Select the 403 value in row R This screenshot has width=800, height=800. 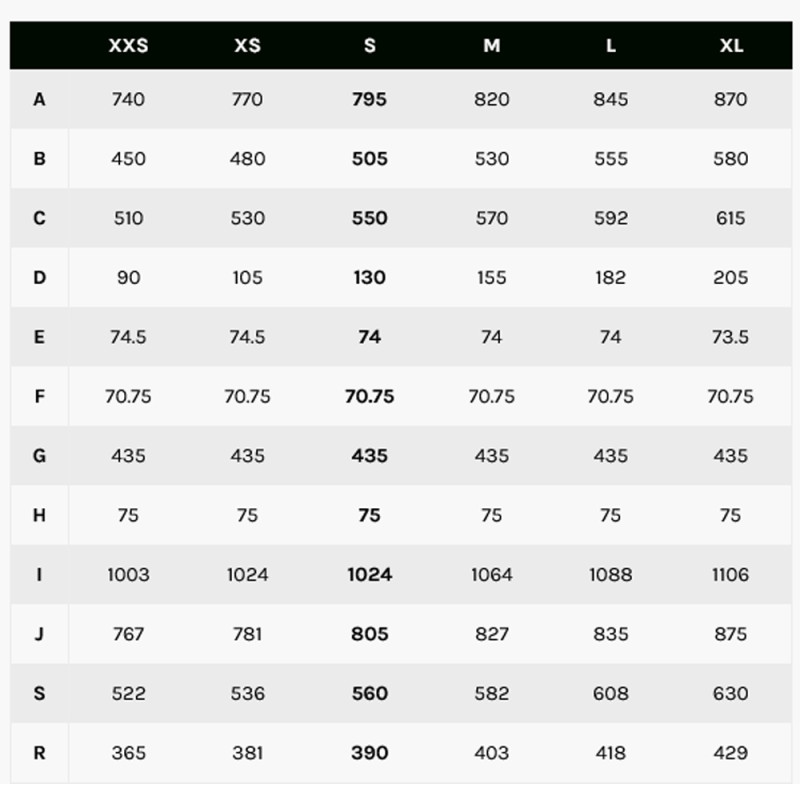coord(492,753)
